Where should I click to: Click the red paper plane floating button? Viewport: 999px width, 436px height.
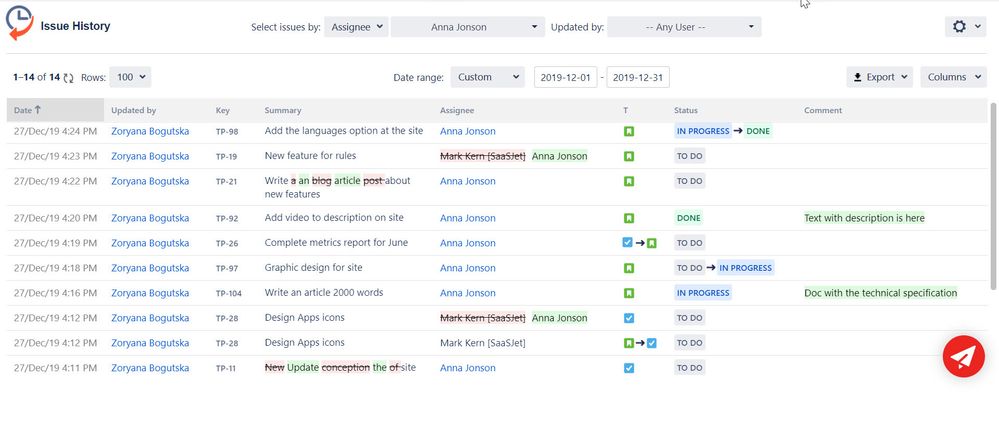963,356
